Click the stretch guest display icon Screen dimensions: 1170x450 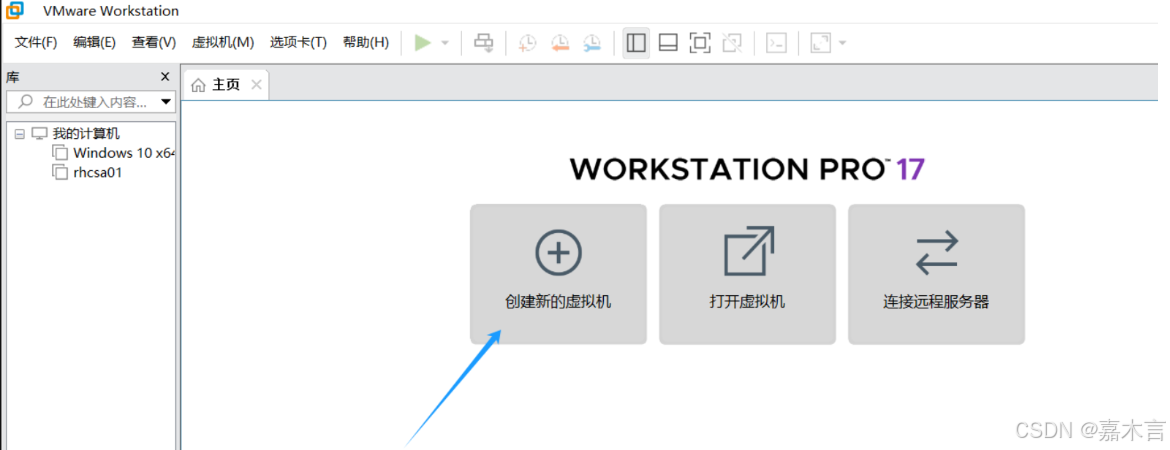click(821, 43)
